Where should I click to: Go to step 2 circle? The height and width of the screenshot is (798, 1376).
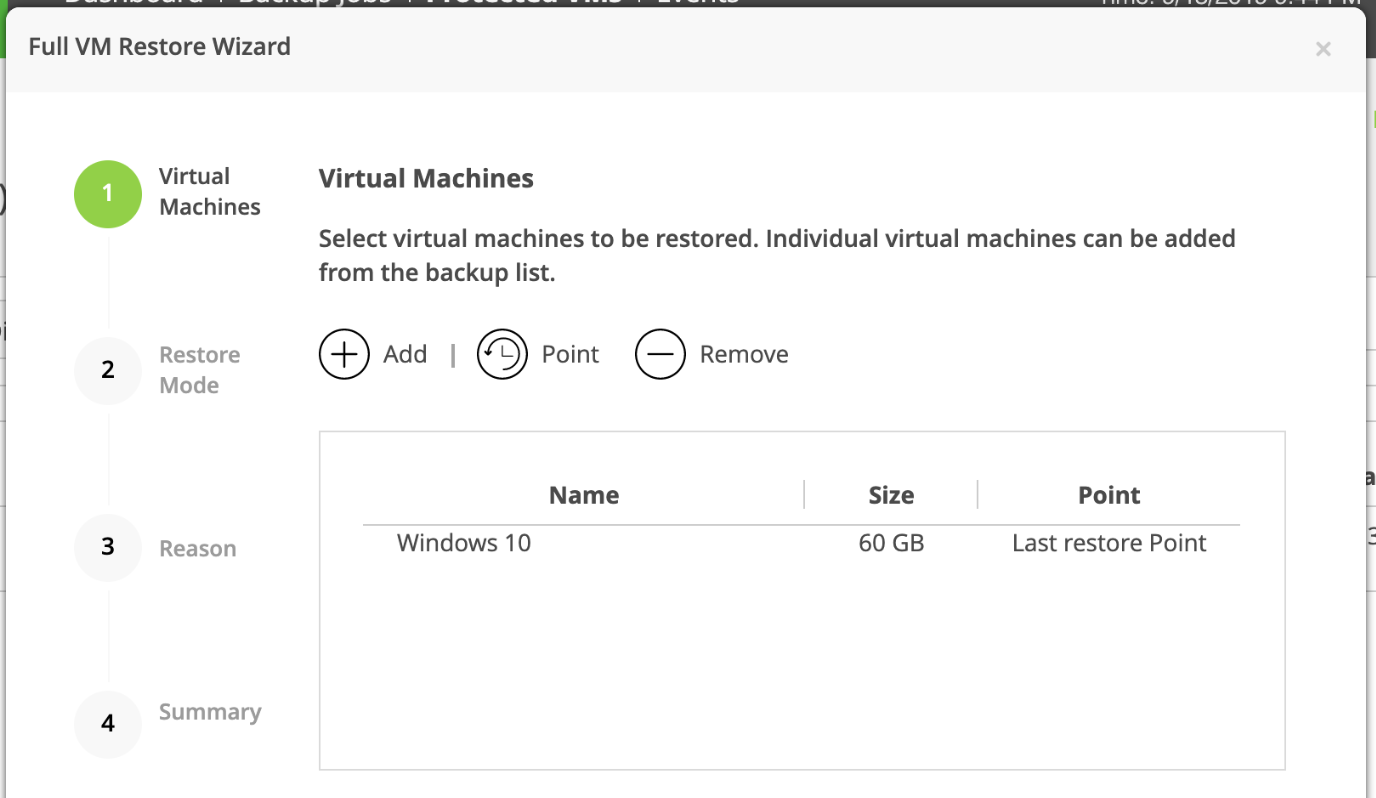108,371
